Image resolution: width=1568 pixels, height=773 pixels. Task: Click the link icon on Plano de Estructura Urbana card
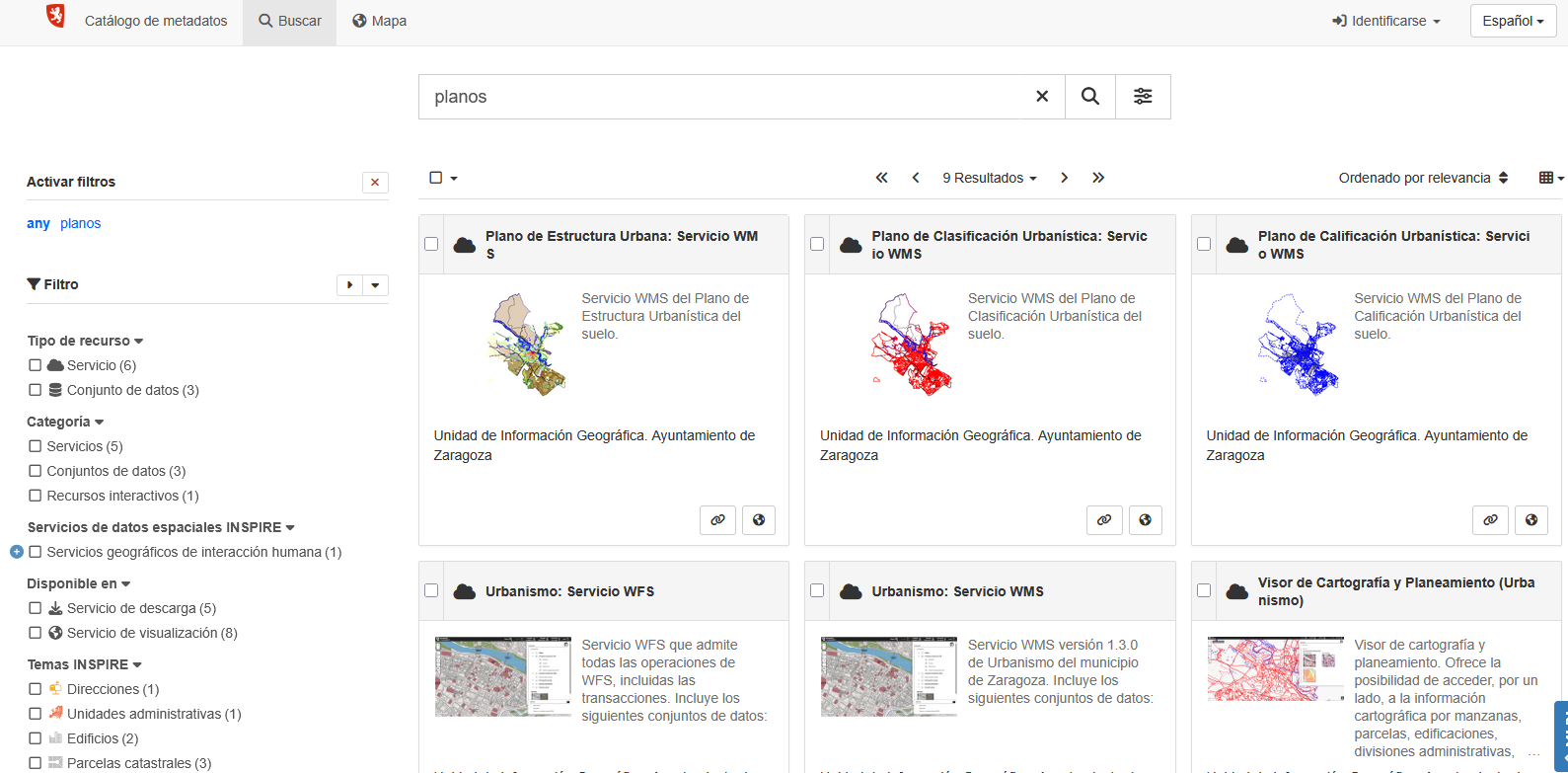(x=718, y=520)
